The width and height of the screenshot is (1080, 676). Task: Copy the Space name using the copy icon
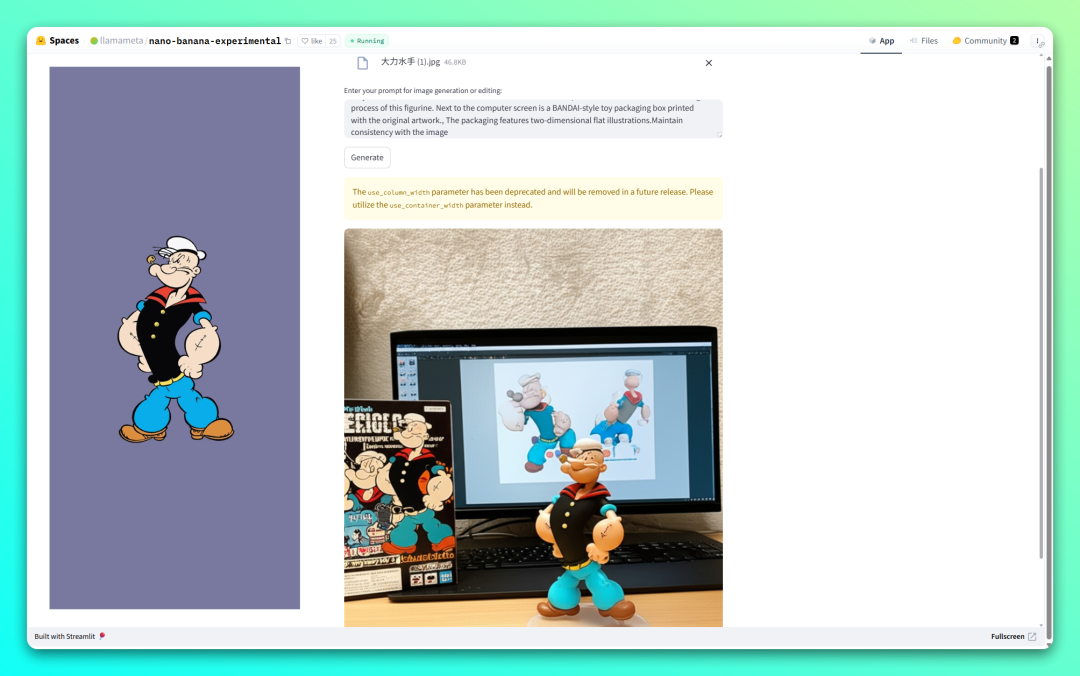pos(288,41)
